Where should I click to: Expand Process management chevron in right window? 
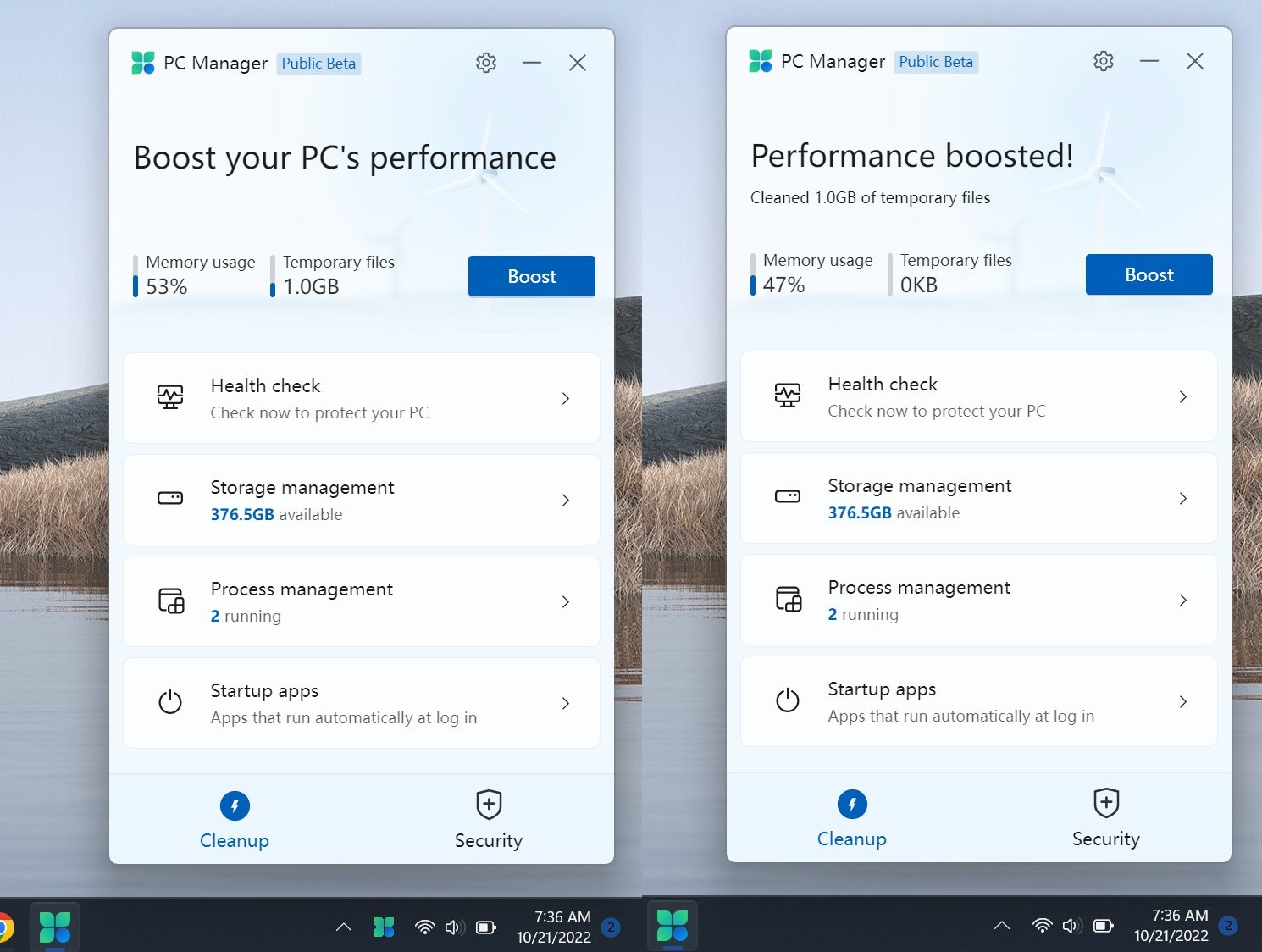1183,600
